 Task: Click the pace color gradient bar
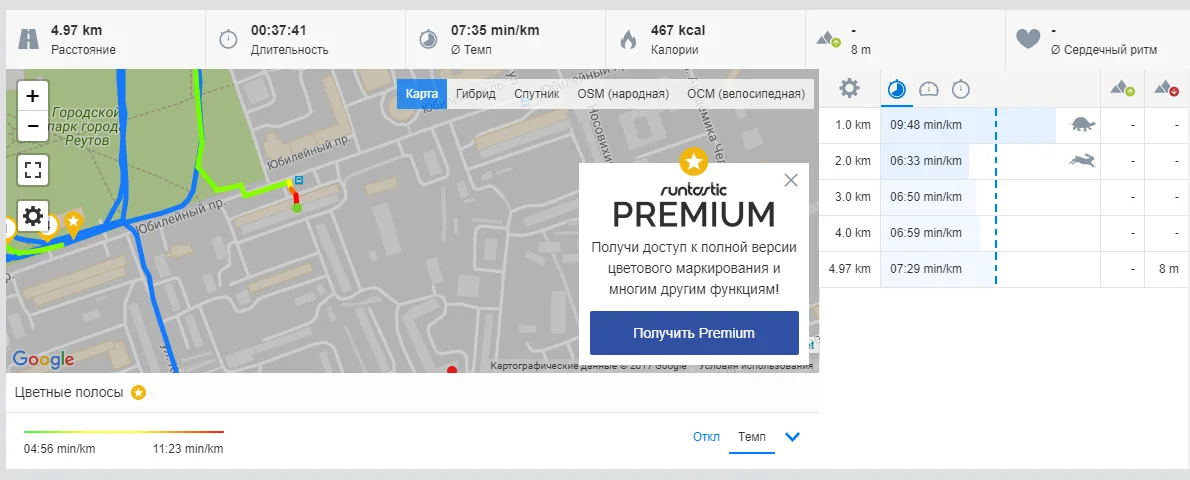click(x=124, y=431)
